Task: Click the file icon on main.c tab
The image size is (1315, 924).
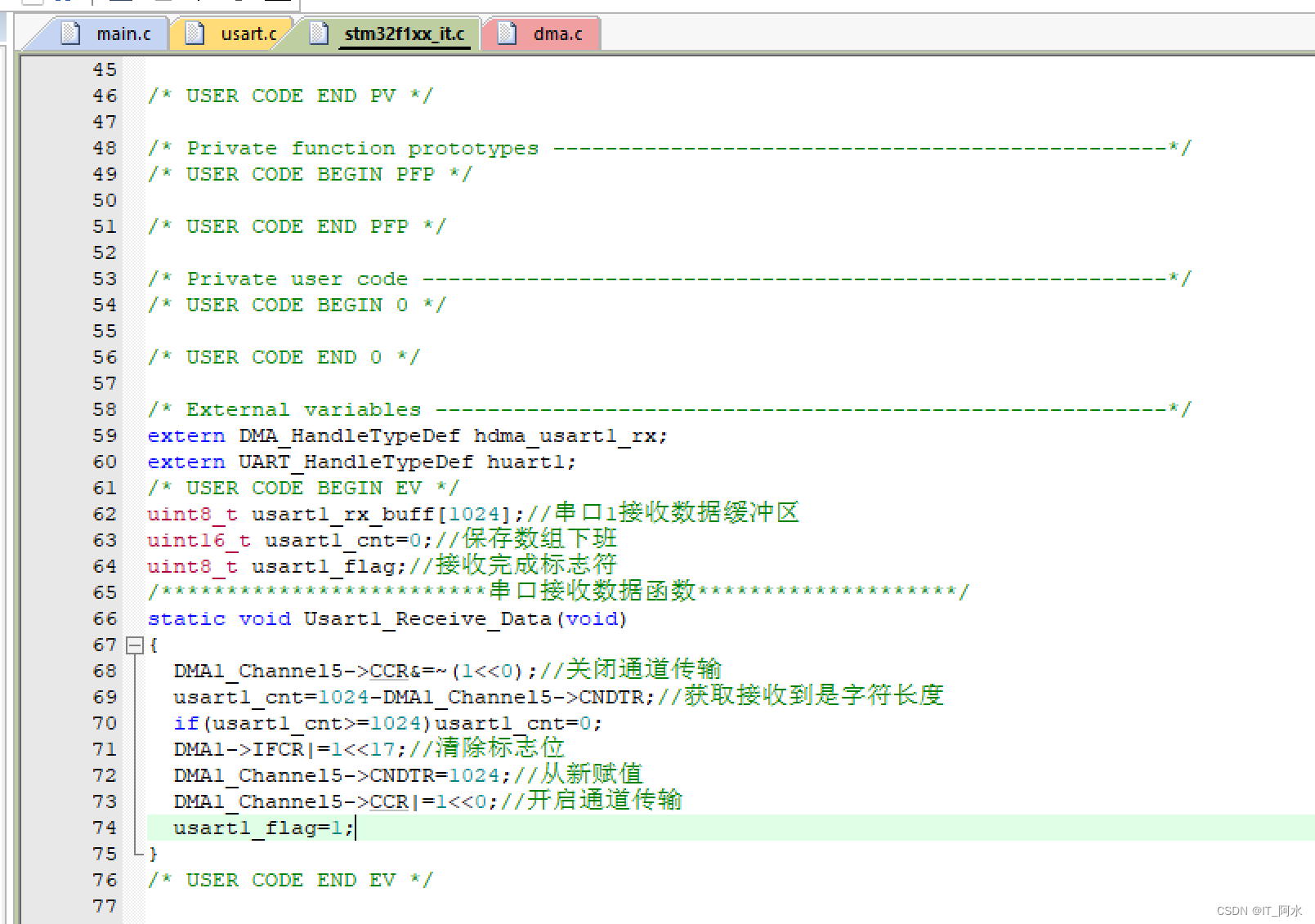Action: tap(71, 33)
